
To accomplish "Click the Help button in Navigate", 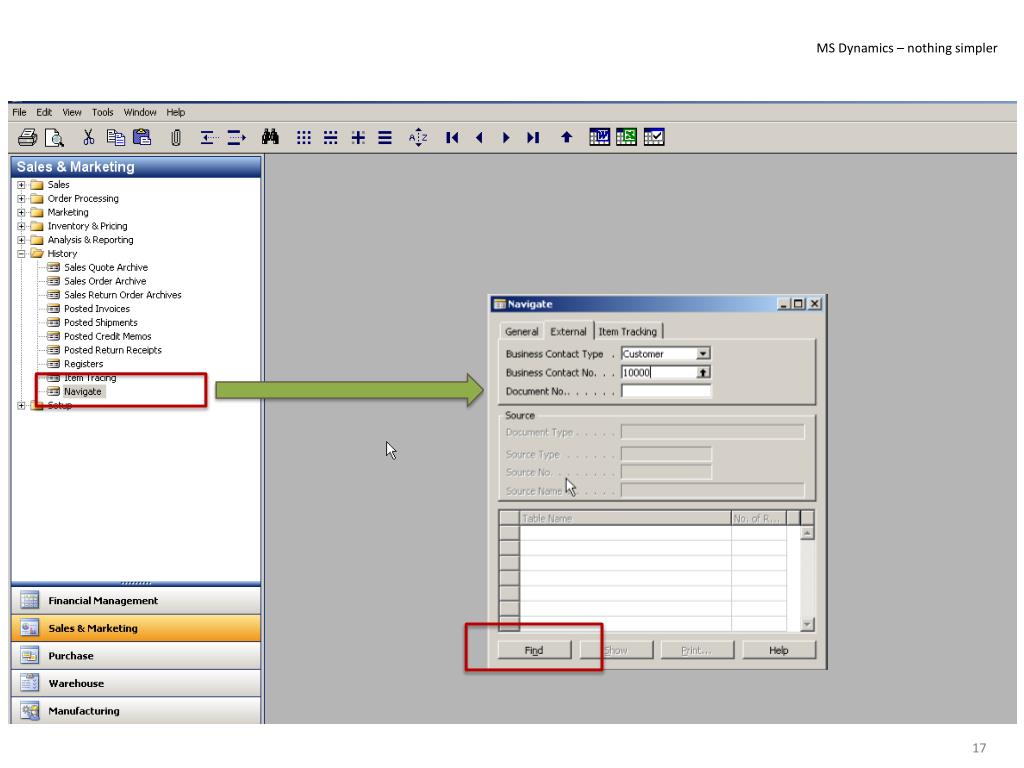I will coord(778,650).
